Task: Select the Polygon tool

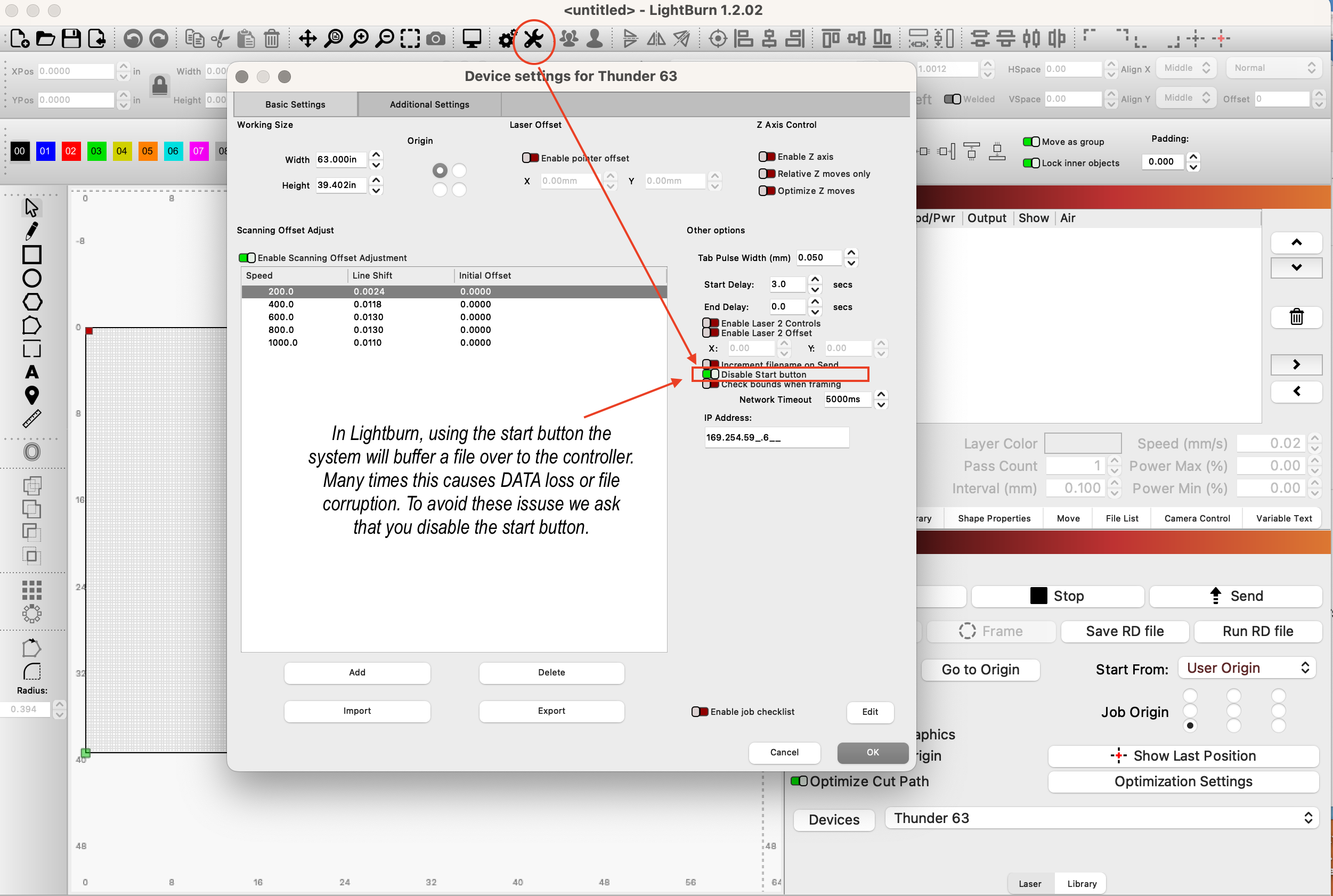Action: pos(31,302)
